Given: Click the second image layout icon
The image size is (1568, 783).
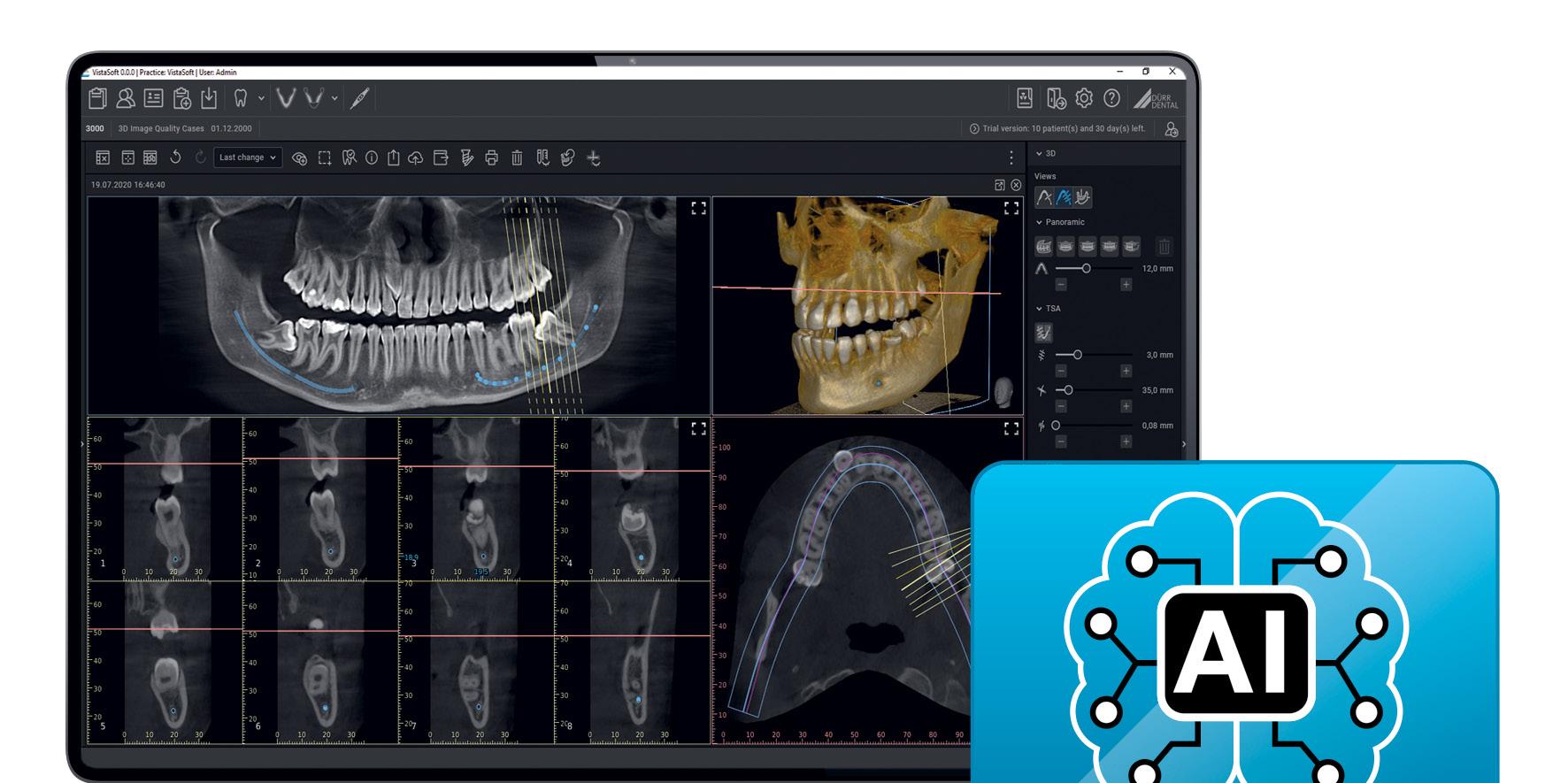Looking at the screenshot, I should 127,157.
